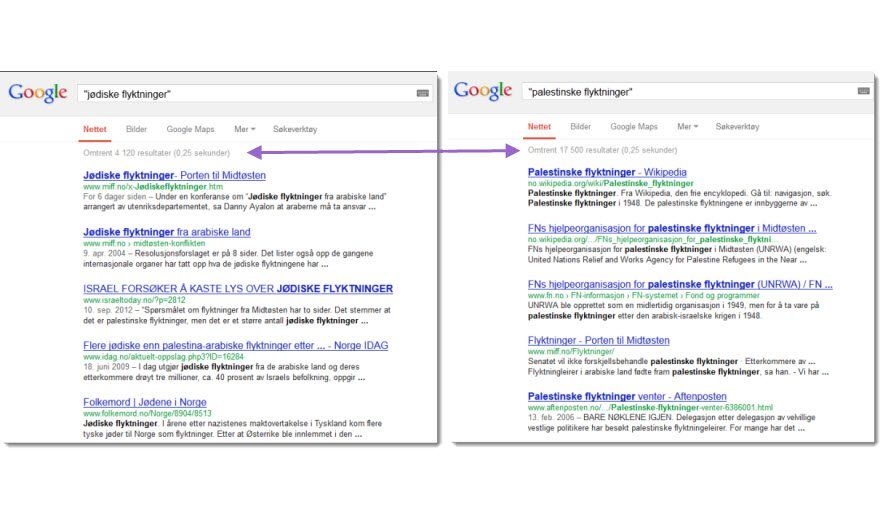Click the Google logo in left window
This screenshot has height=524, width=890.
[37, 93]
